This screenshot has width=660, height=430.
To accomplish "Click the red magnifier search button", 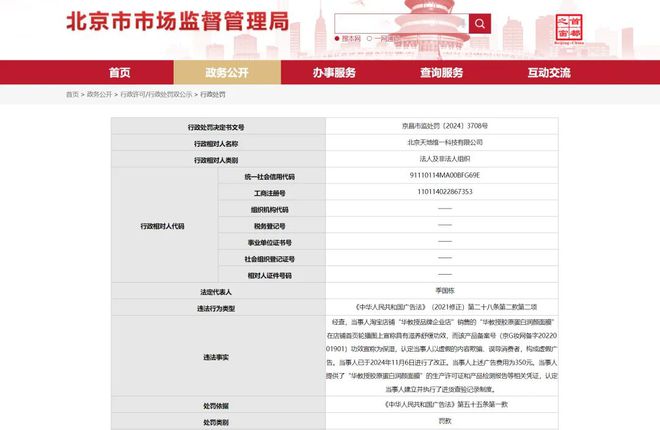I will (480, 24).
